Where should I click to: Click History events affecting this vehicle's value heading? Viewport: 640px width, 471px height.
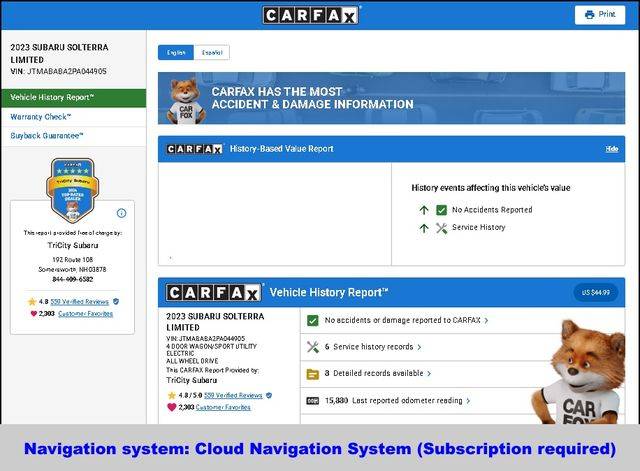491,188
